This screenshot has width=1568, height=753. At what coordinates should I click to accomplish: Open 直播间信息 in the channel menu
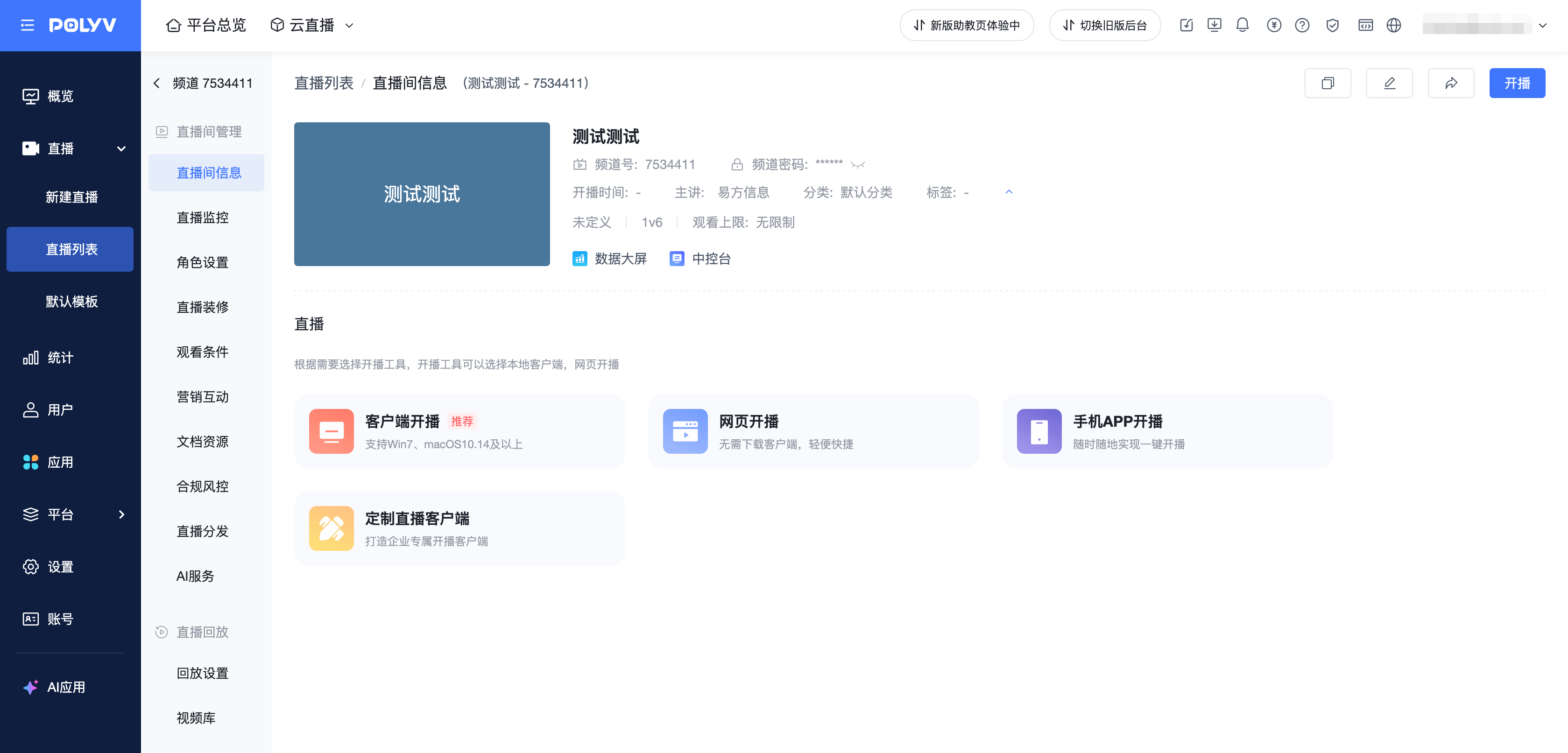tap(206, 173)
